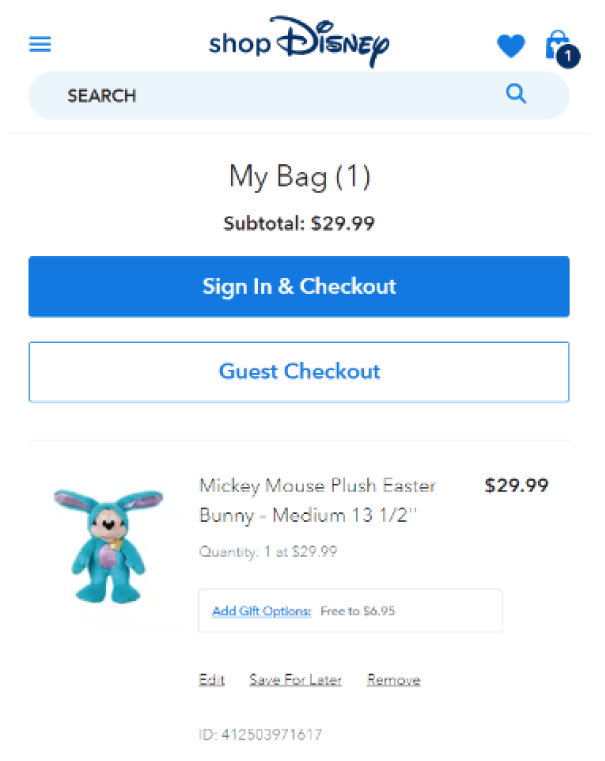Select Save For Later for the plush
The image size is (605, 761).
(x=295, y=680)
